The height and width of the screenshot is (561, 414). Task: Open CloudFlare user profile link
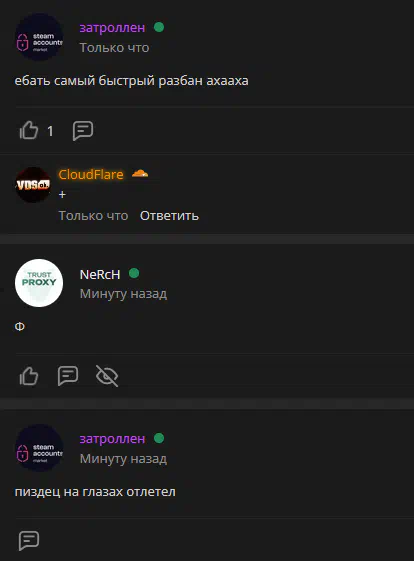pos(91,175)
